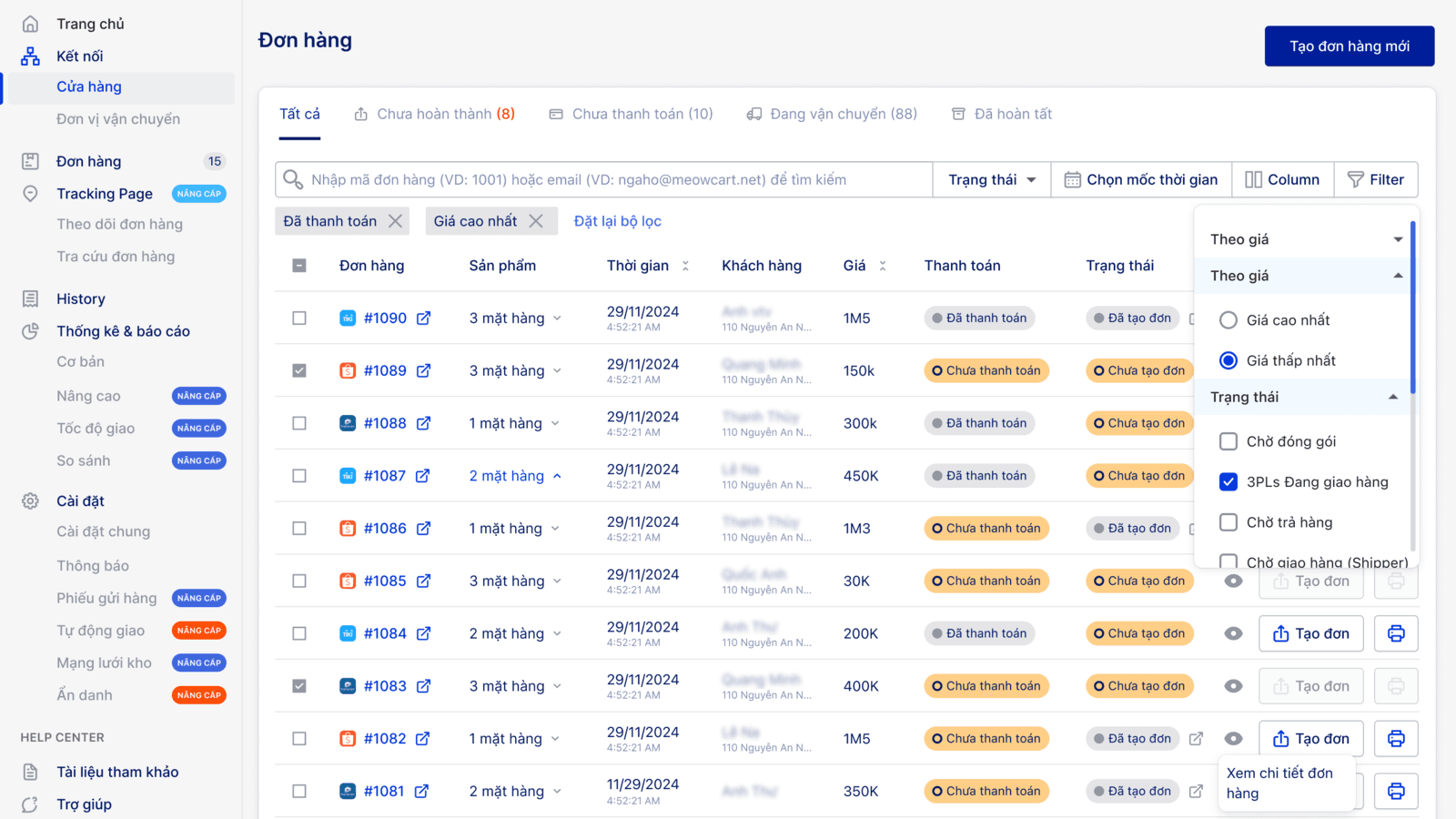Click the 'Tạo đơn hàng mới' button
This screenshot has height=819, width=1456.
click(1349, 46)
